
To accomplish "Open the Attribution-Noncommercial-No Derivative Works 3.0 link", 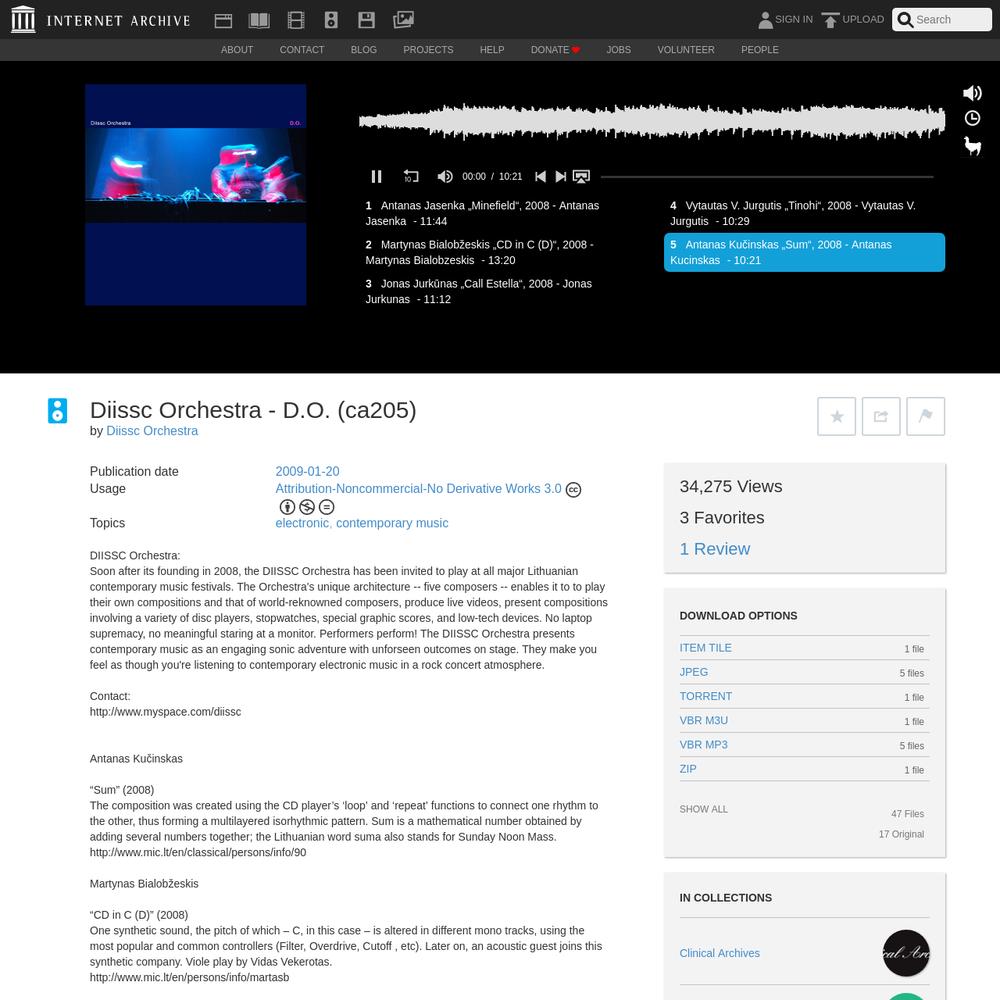I will pyautogui.click(x=418, y=489).
